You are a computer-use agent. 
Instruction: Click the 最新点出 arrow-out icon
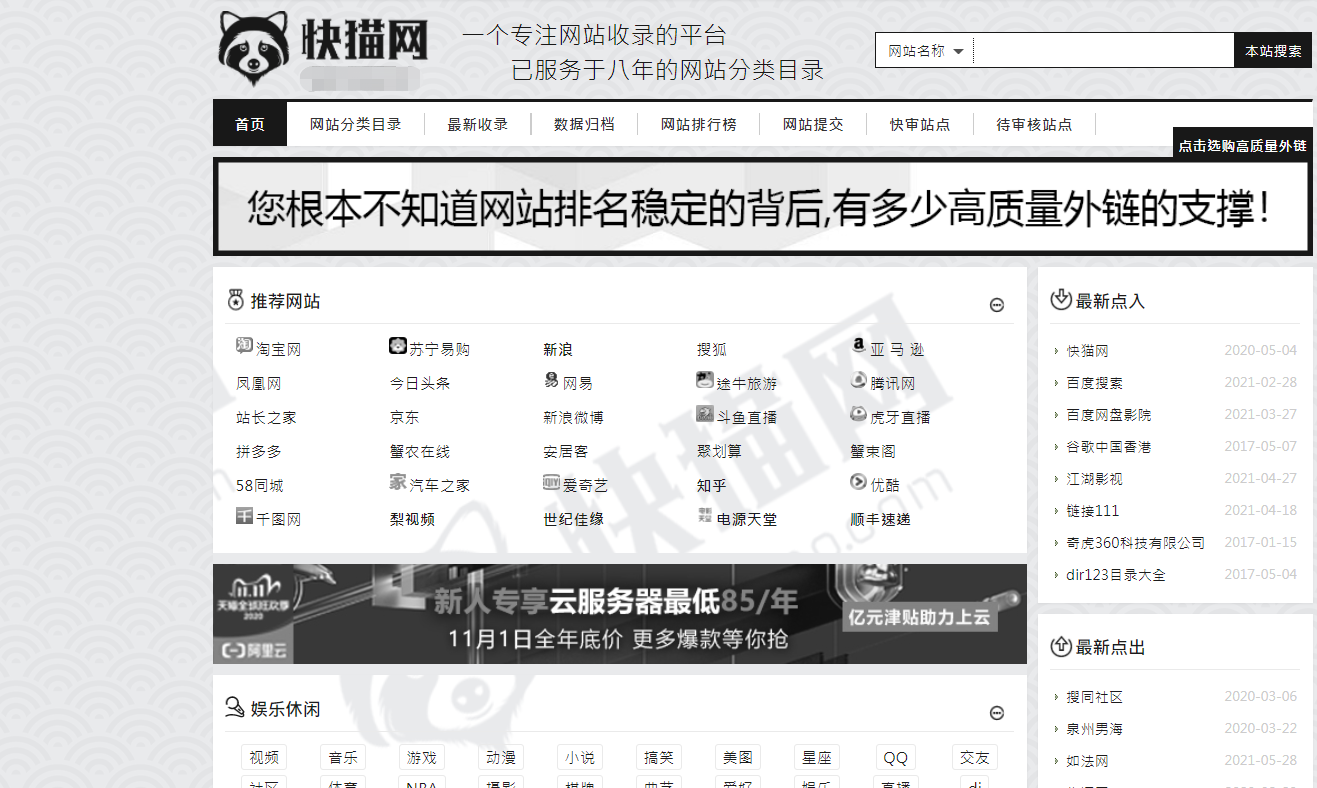[x=1061, y=646]
